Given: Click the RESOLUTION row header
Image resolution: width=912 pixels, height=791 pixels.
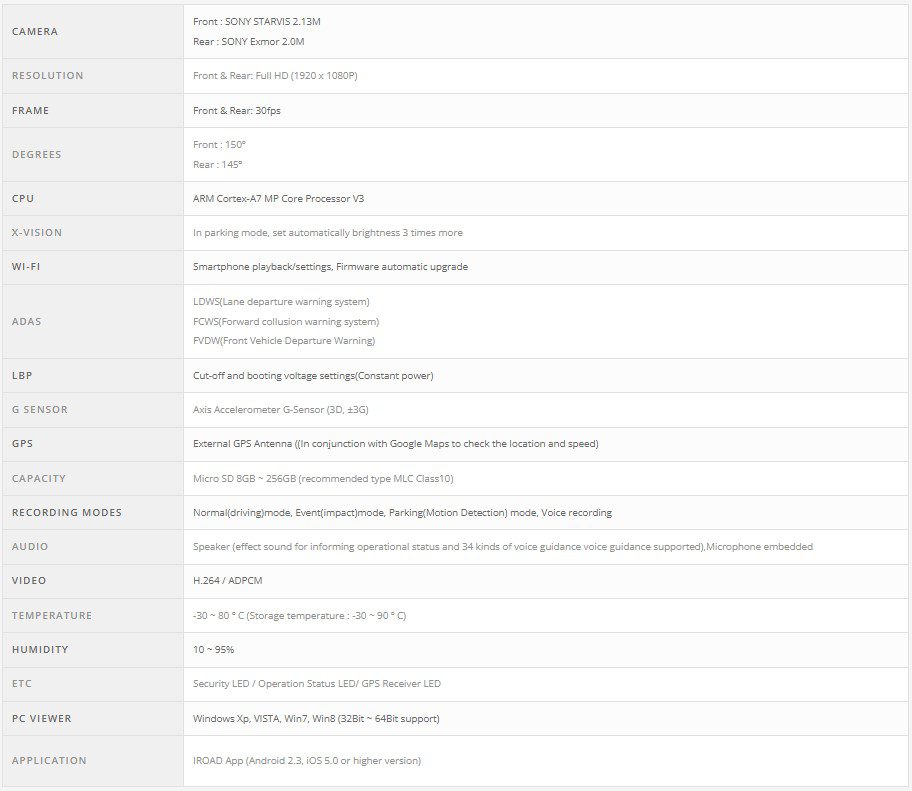Looking at the screenshot, I should click(x=47, y=76).
